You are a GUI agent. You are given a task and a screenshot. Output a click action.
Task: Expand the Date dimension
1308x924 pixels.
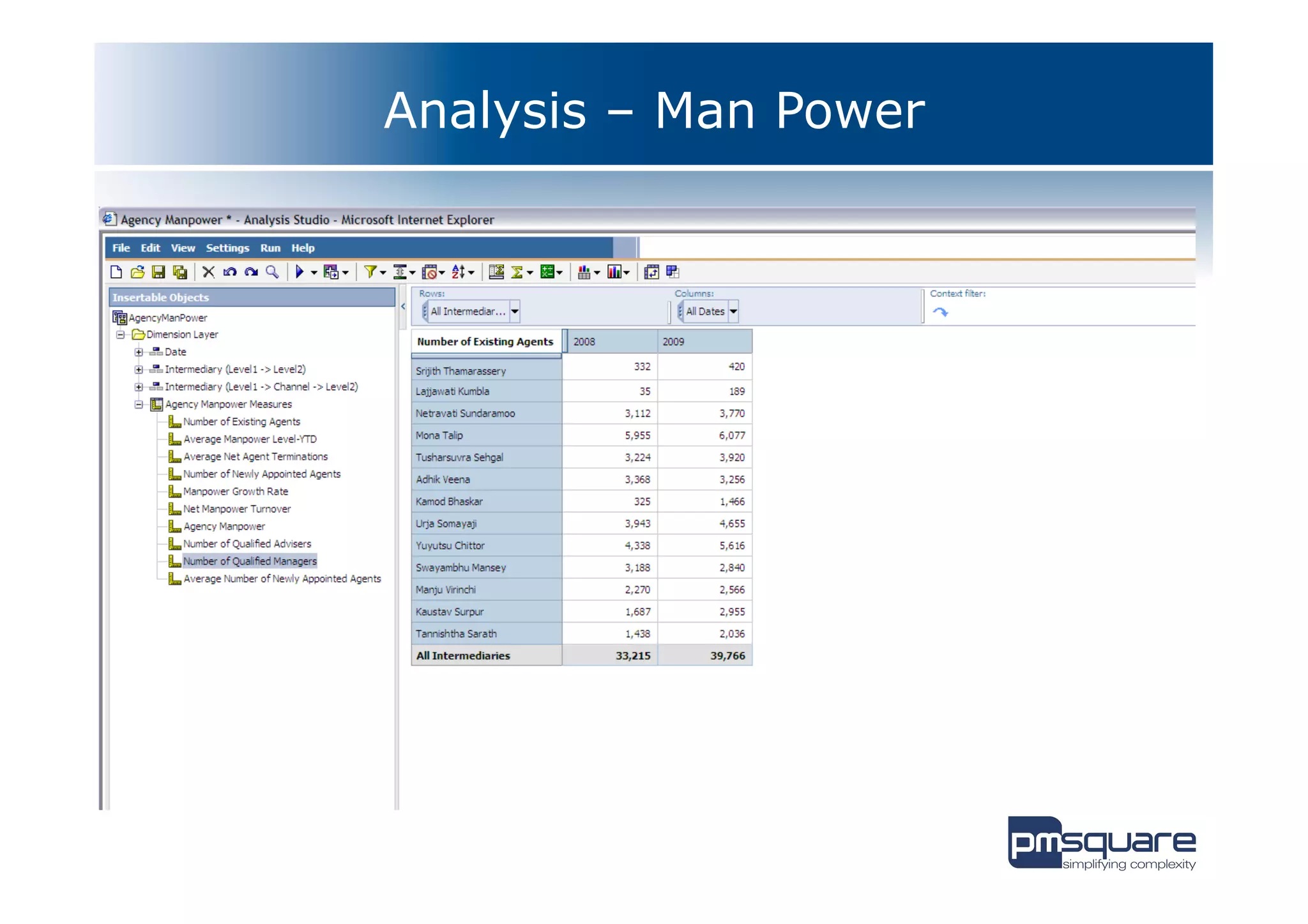click(139, 352)
